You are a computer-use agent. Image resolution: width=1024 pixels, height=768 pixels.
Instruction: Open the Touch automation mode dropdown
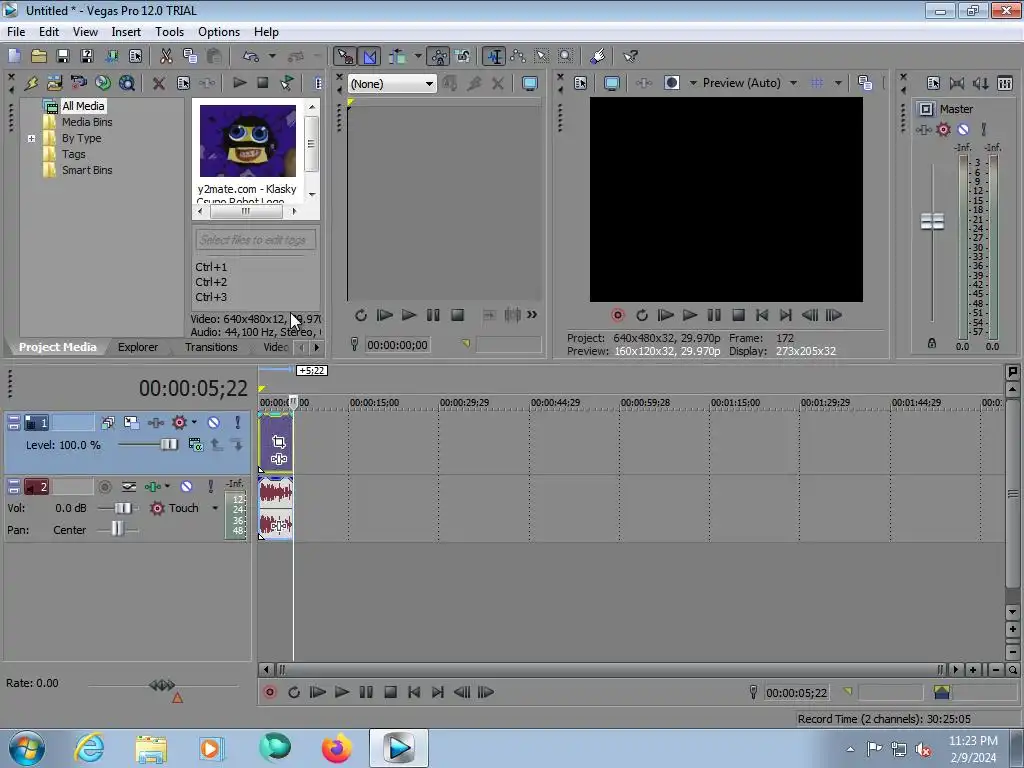[x=215, y=508]
